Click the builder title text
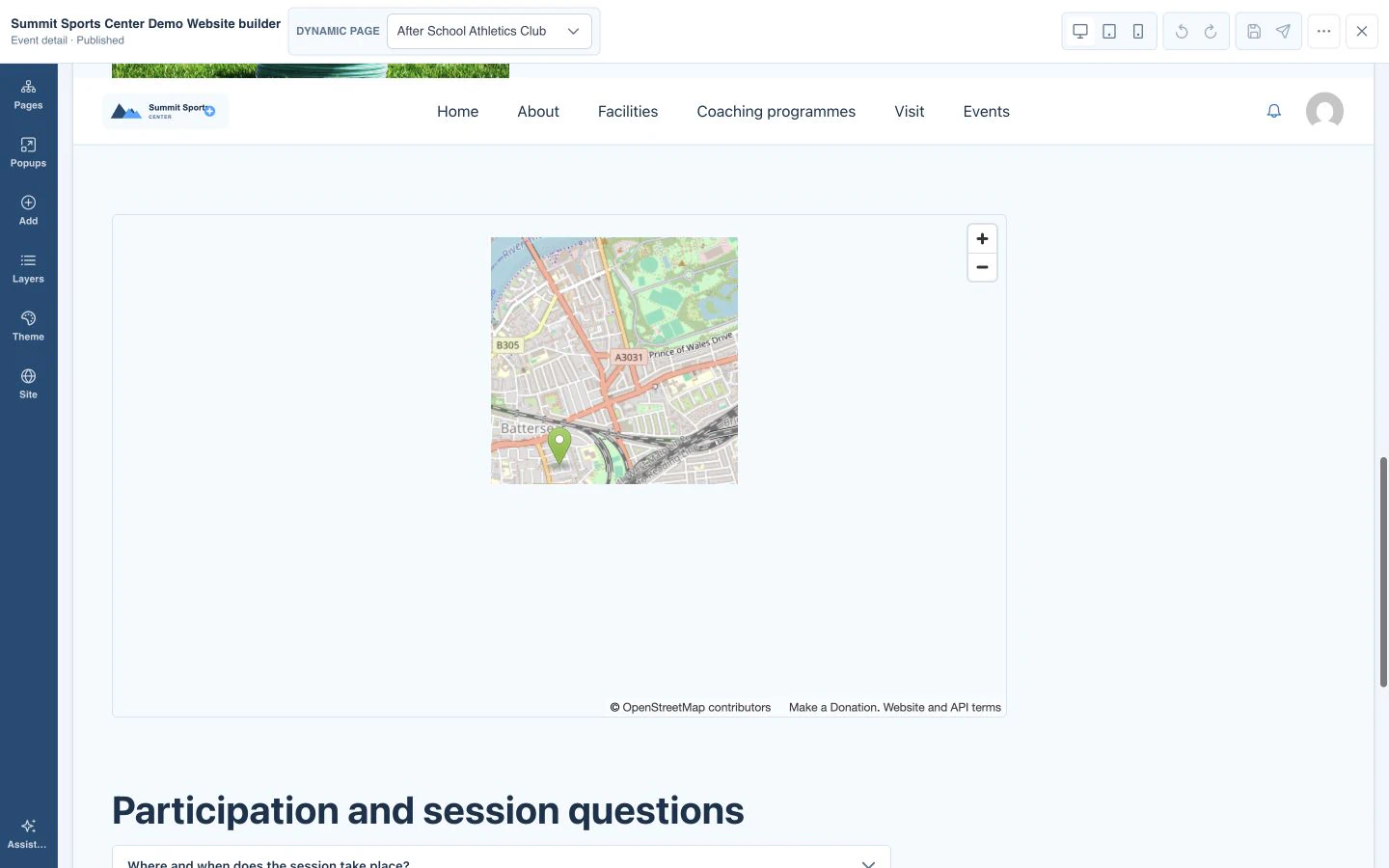The width and height of the screenshot is (1389, 868). 146,23
